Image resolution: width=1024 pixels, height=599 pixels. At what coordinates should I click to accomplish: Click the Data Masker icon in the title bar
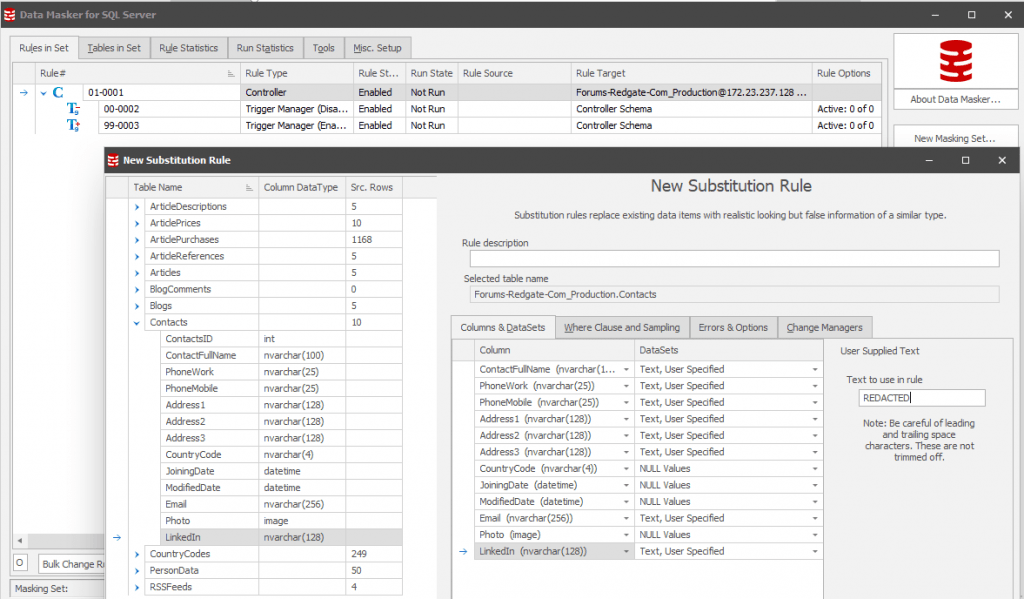click(12, 14)
